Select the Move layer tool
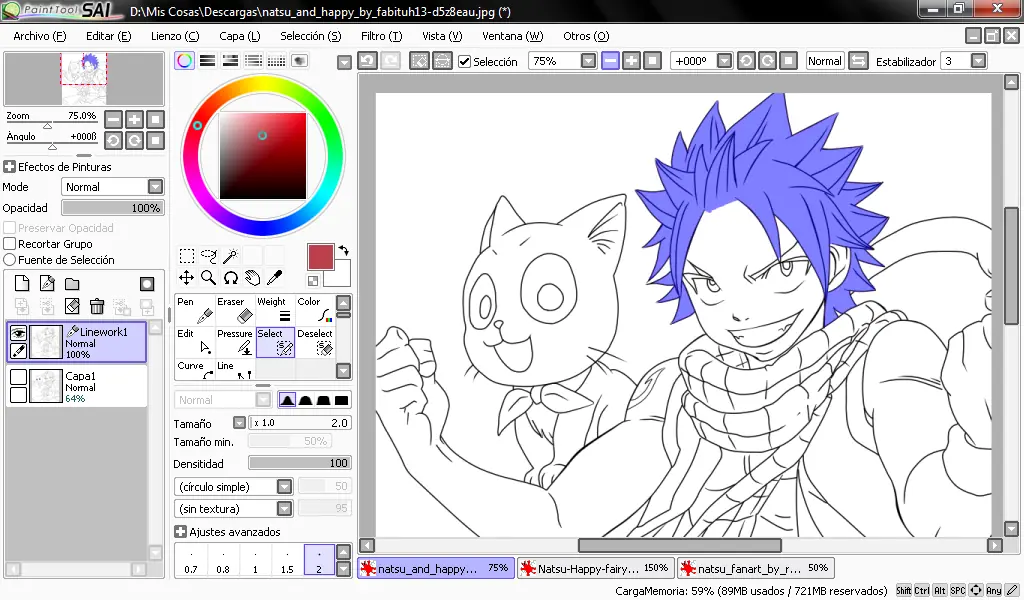The width and height of the screenshot is (1024, 600). (187, 277)
